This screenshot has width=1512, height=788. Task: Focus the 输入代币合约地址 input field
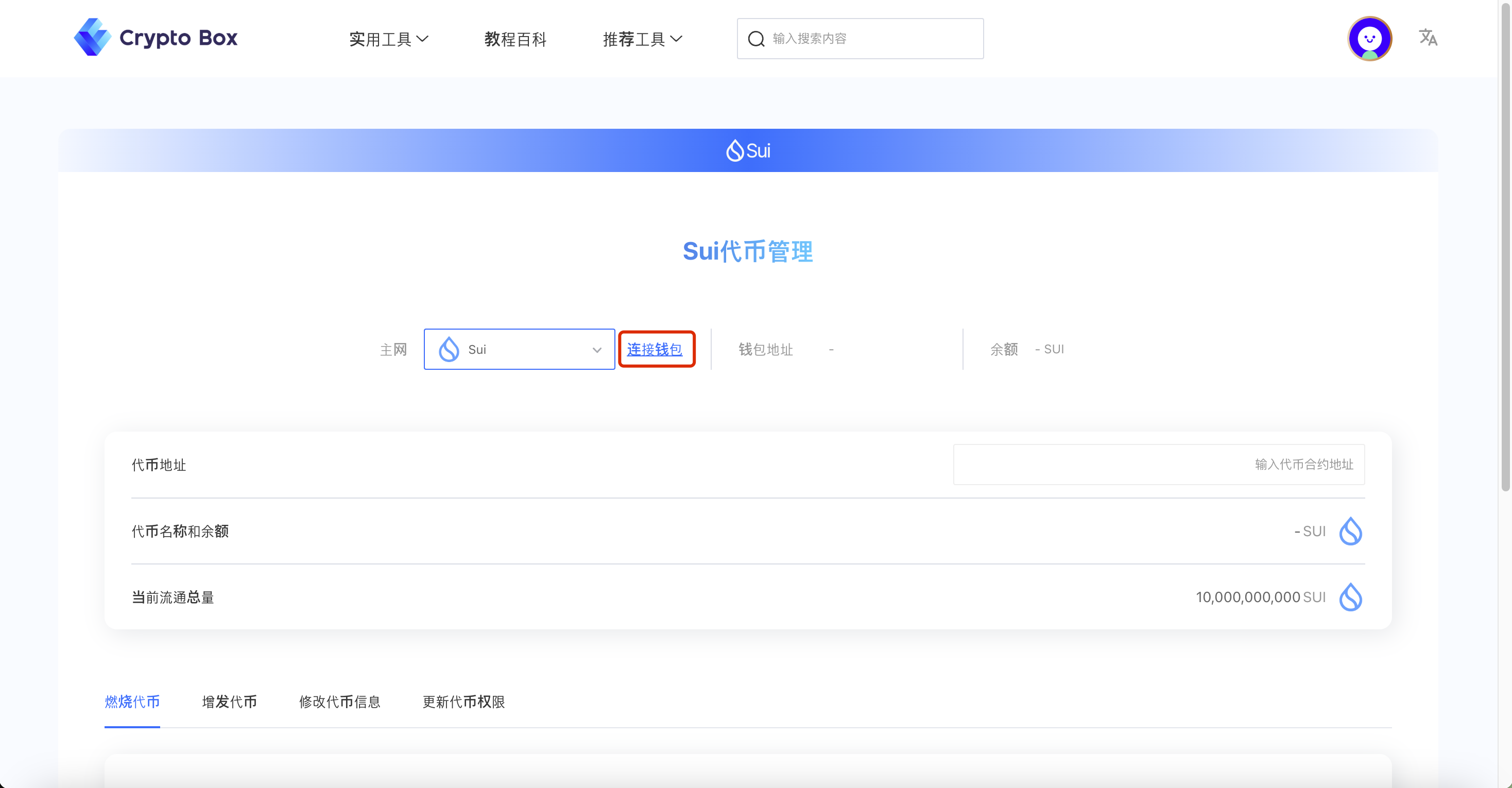(x=1159, y=465)
